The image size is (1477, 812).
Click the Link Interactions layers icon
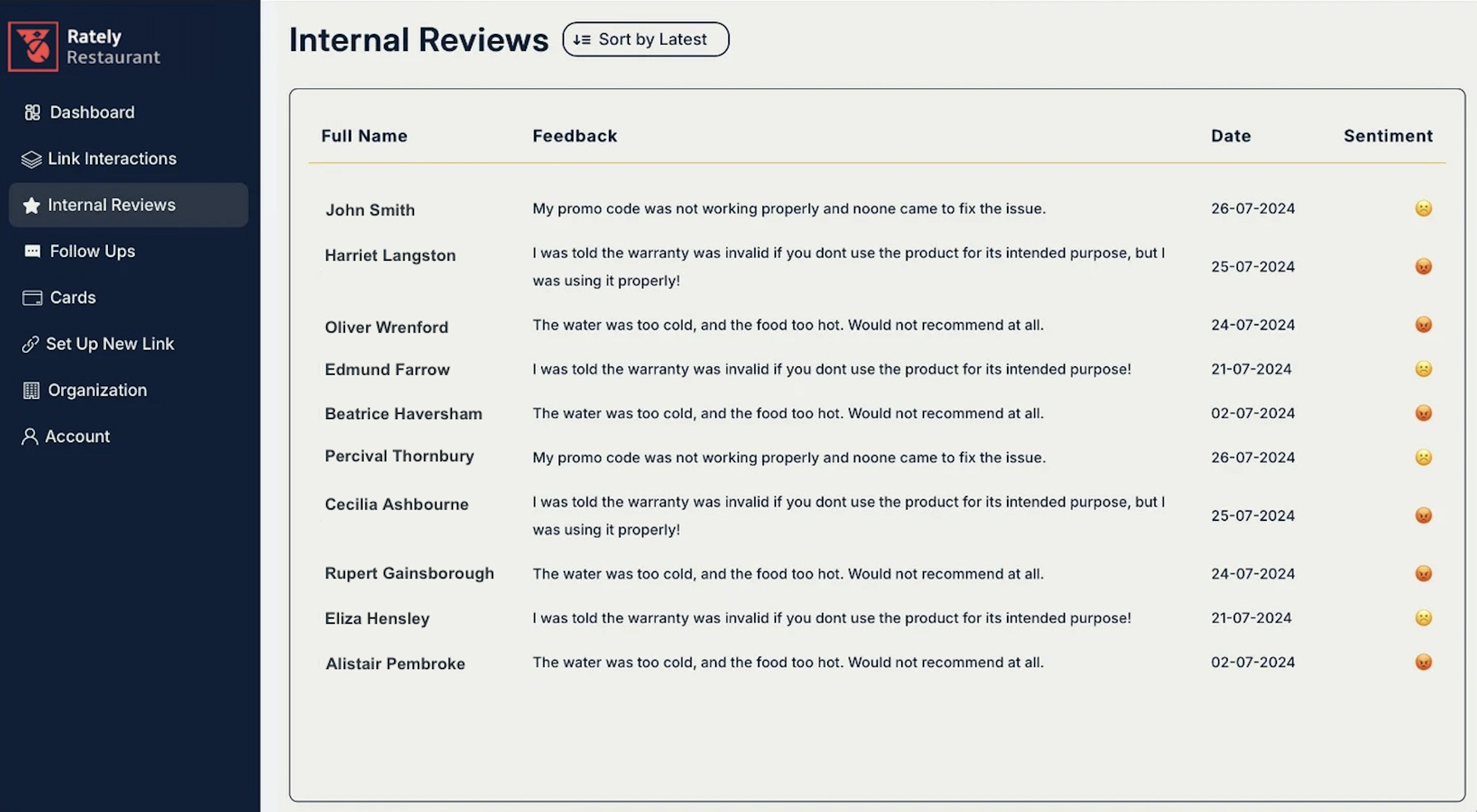pos(31,159)
